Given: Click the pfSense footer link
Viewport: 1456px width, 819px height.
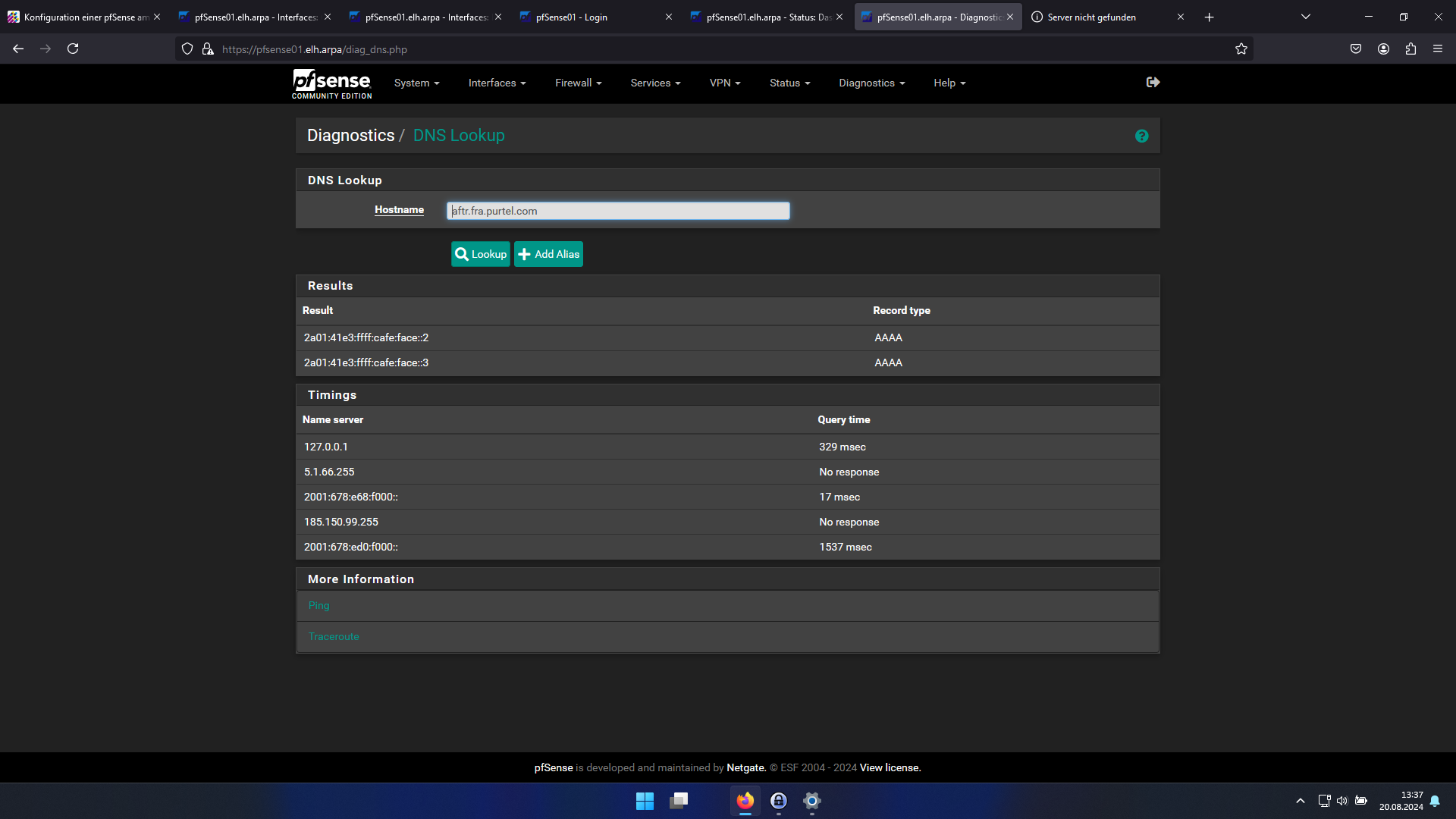Looking at the screenshot, I should [554, 767].
